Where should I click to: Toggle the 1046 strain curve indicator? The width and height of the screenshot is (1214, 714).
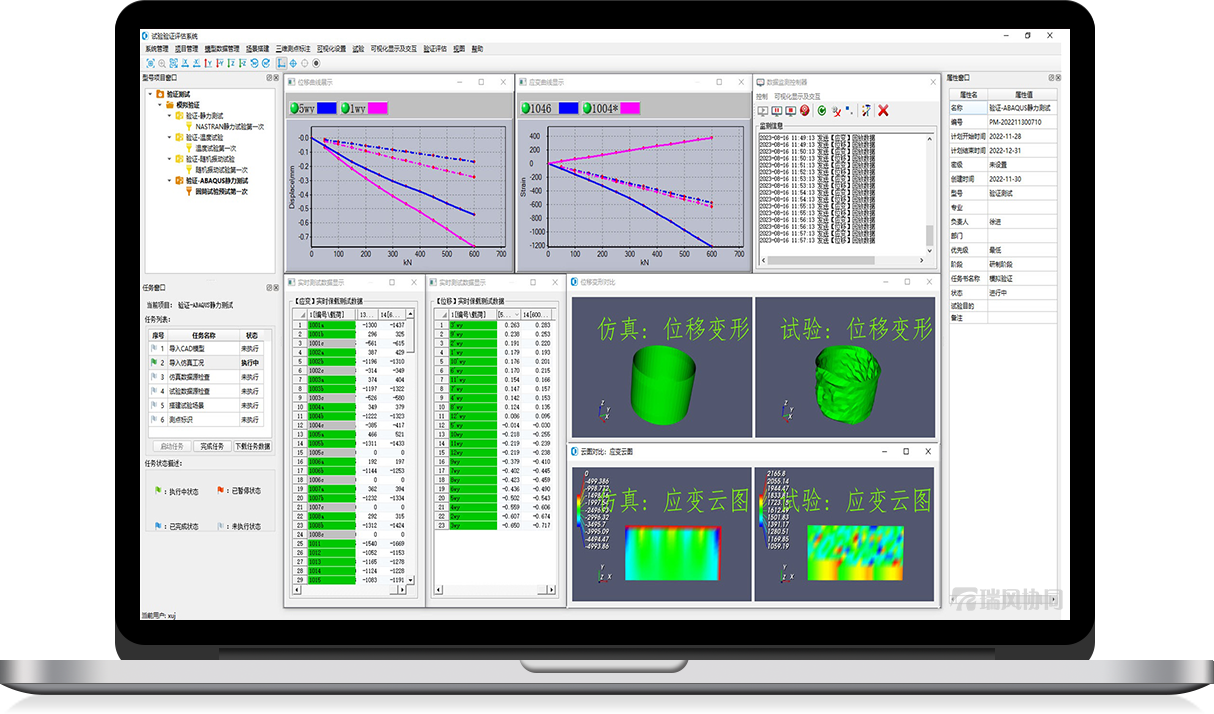click(x=525, y=108)
